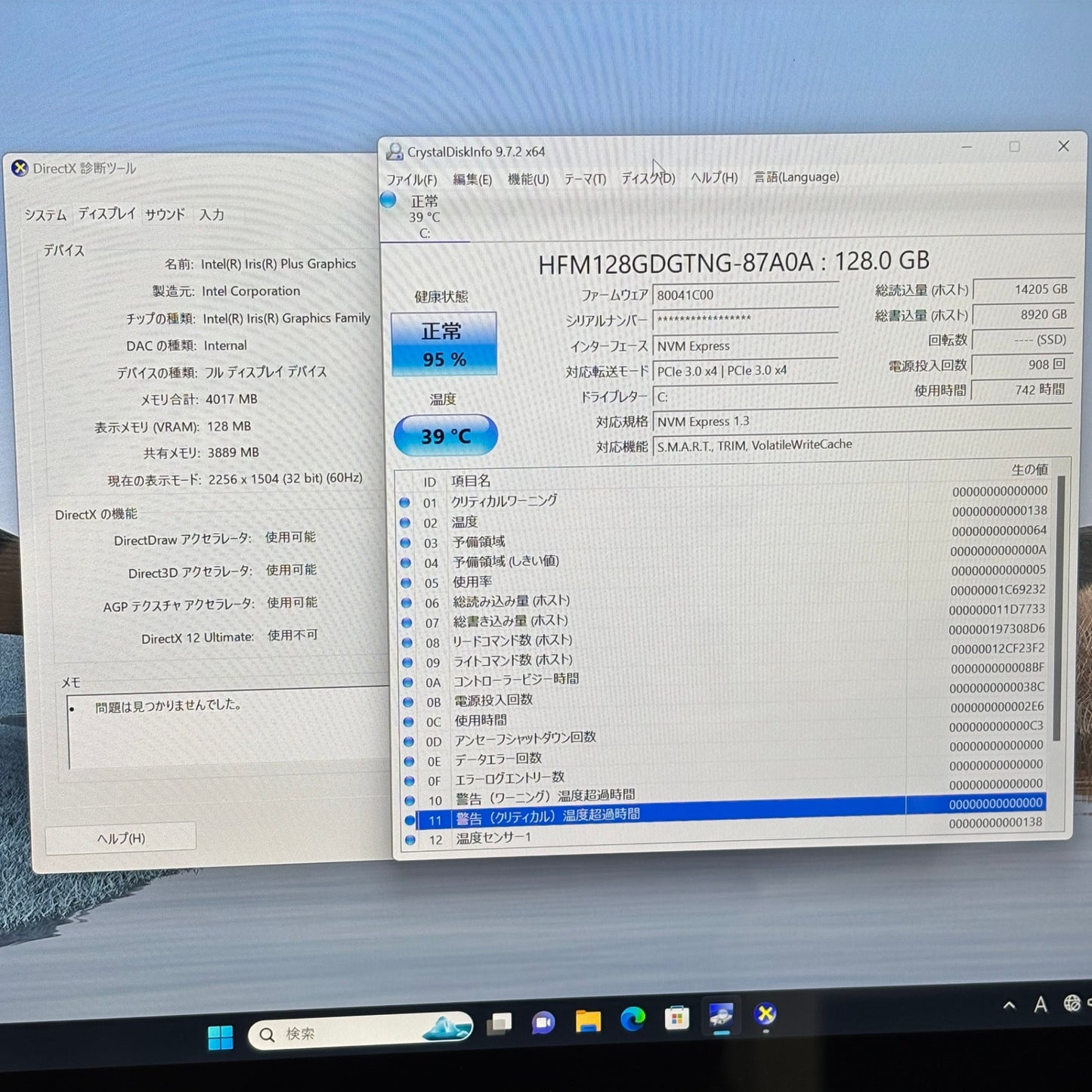Select the コントローラービジー時間 row
Viewport: 1092px width, 1092px height.
coord(724,676)
